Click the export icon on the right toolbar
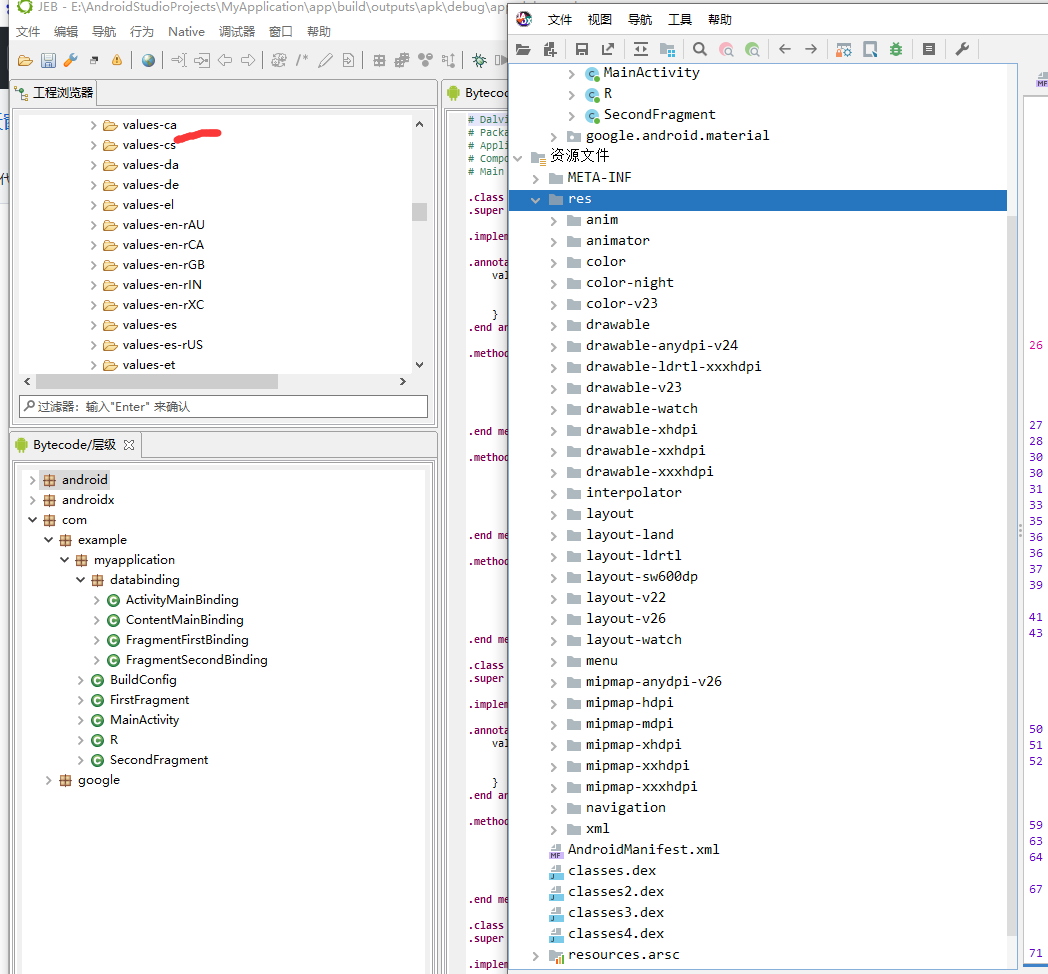Image resolution: width=1048 pixels, height=974 pixels. tap(609, 48)
